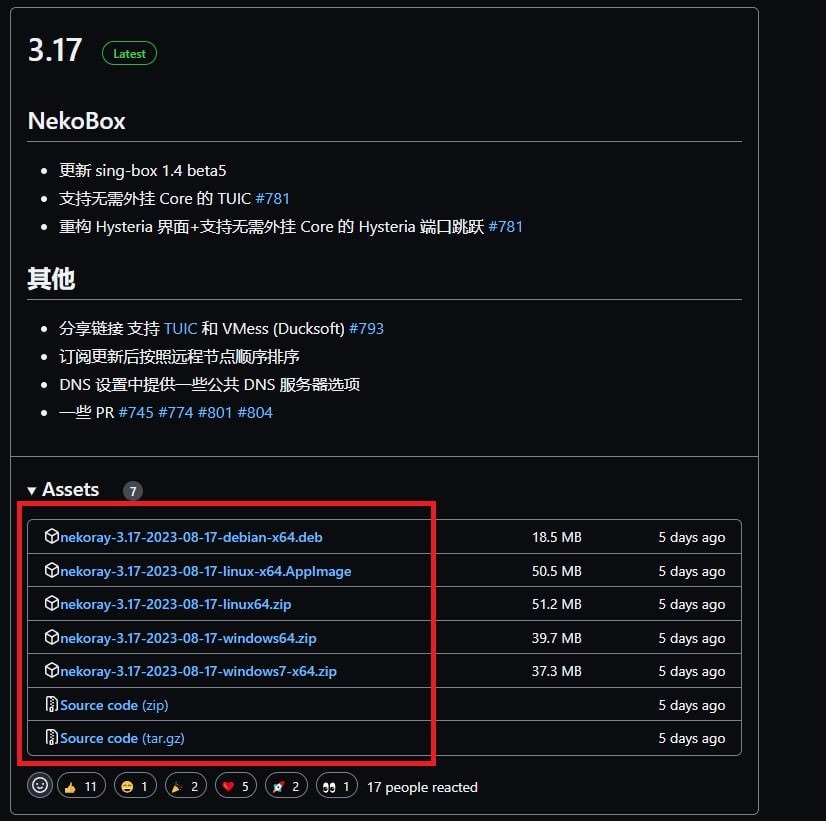Click package icon beside debian-x64.deb
The width and height of the screenshot is (826, 821).
pos(52,536)
